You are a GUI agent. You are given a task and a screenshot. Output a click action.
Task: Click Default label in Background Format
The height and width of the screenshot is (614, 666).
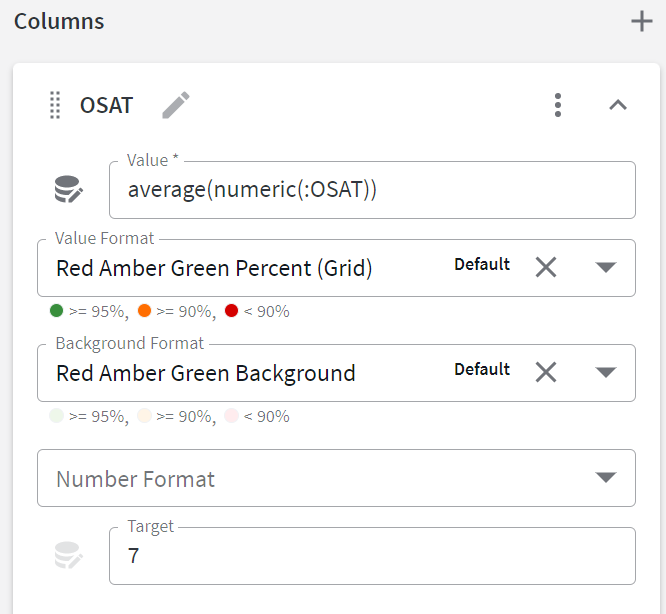pos(482,369)
